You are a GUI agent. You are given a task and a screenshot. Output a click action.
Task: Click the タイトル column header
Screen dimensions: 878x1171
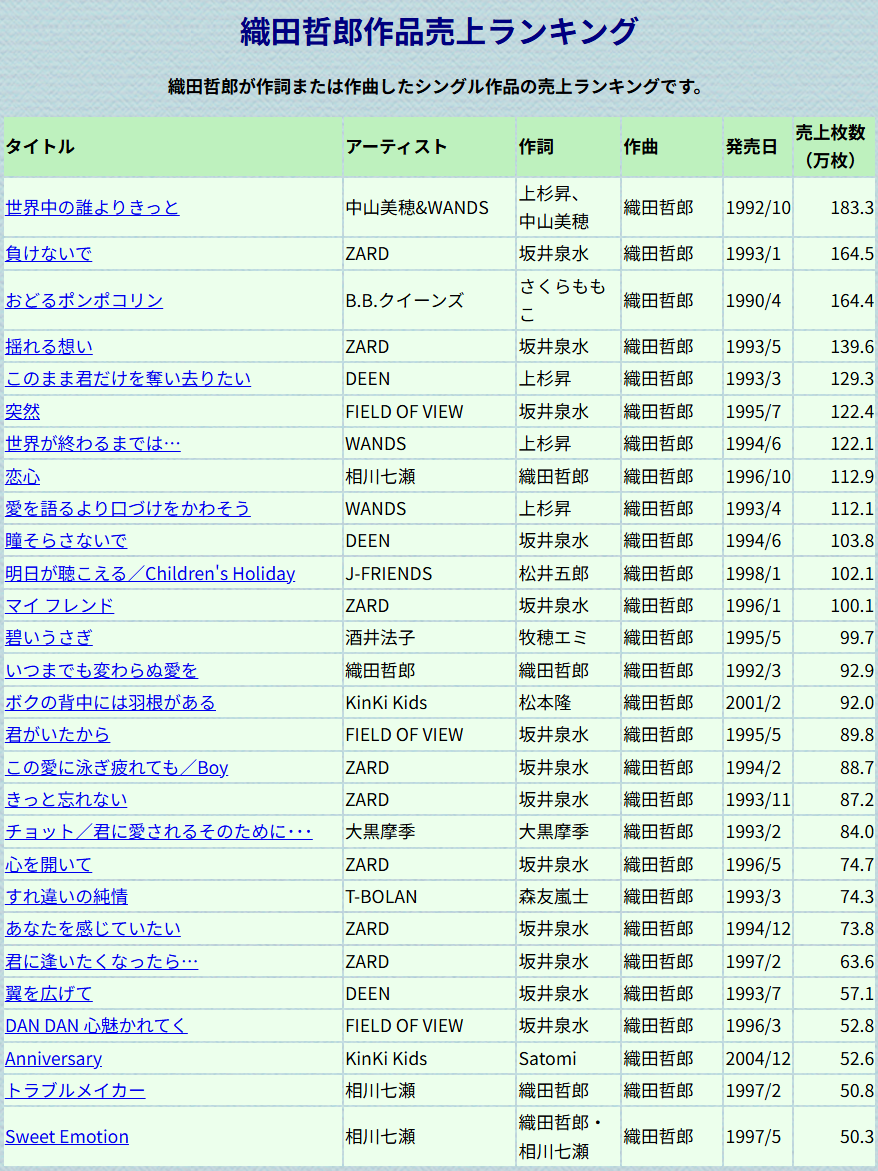click(40, 146)
